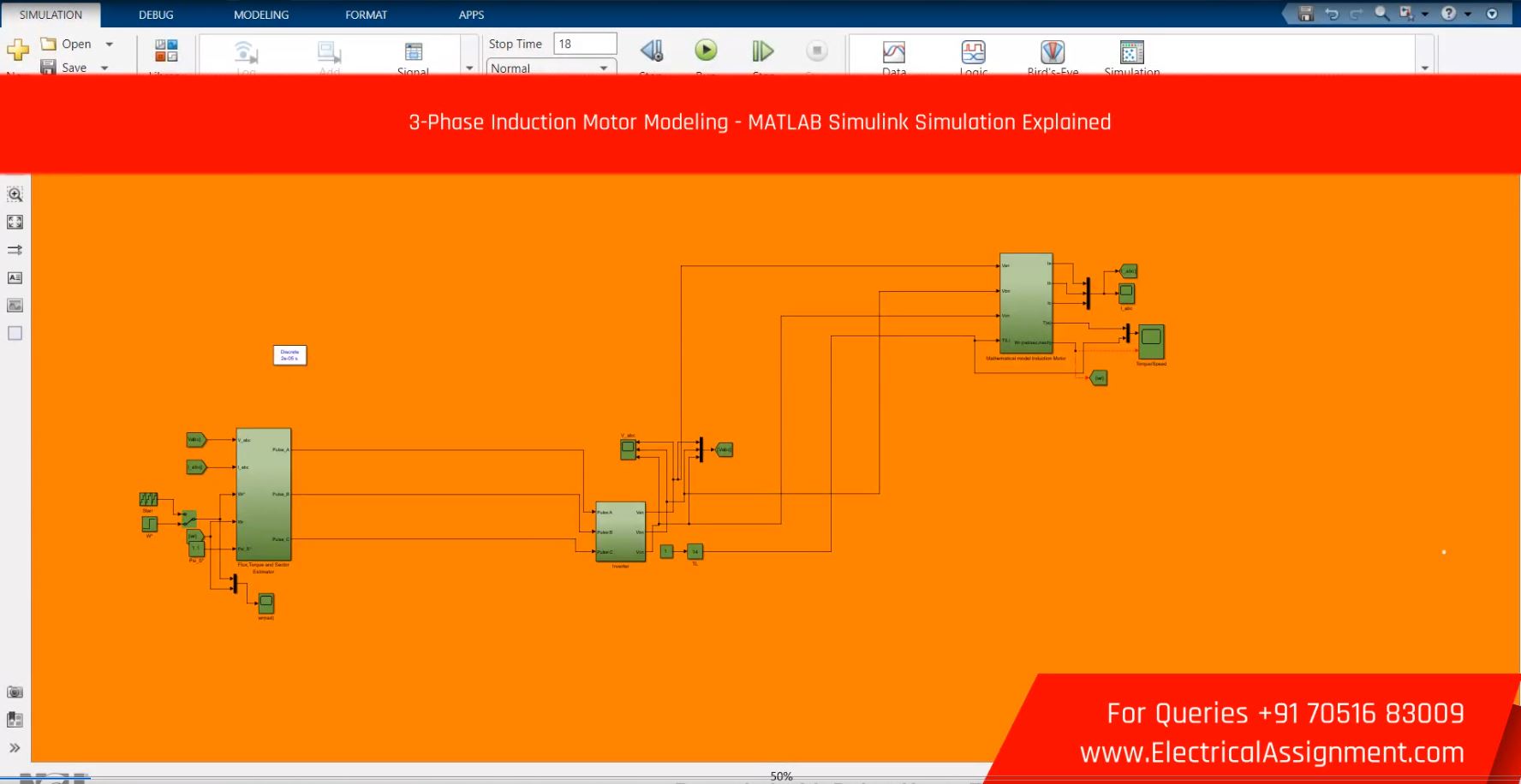Open the APPS tab
Viewport: 1521px width, 784px height.
471,15
